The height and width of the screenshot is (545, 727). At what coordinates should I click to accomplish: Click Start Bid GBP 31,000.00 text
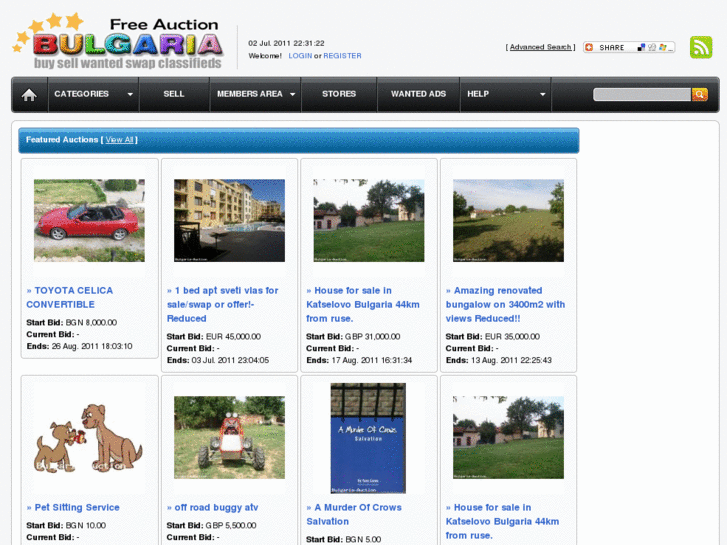coord(353,336)
